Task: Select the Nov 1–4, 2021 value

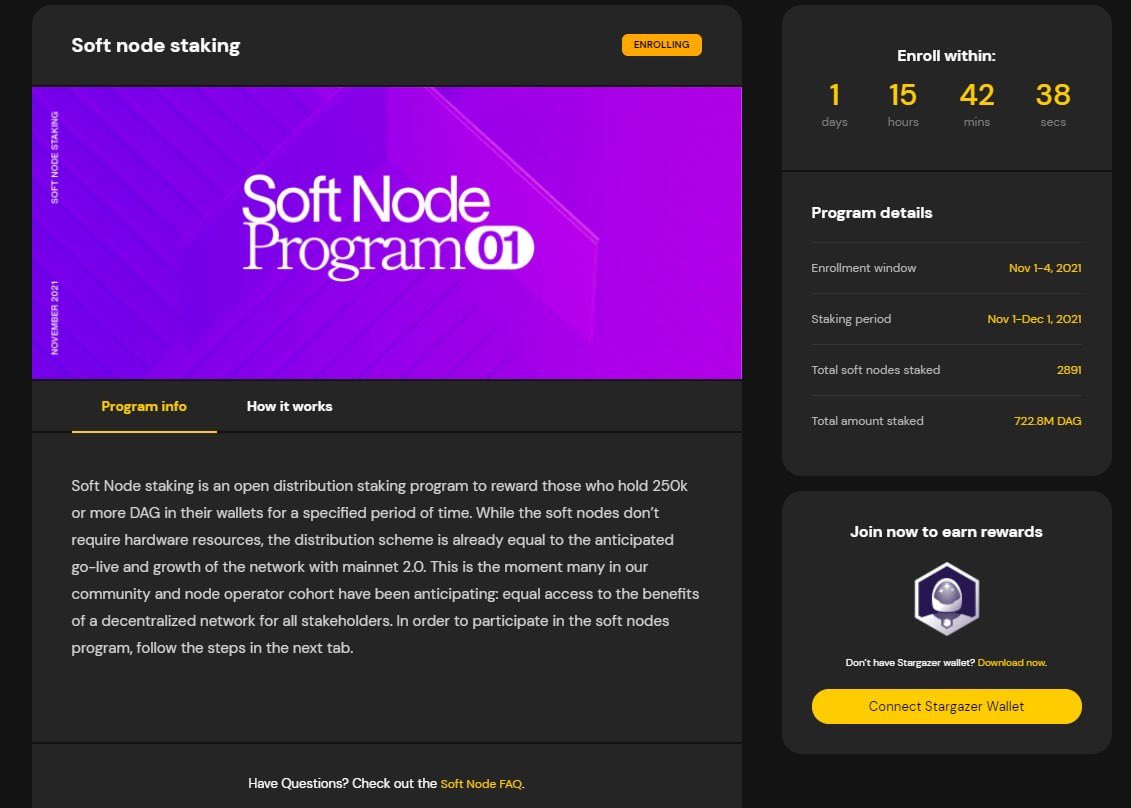Action: [x=1045, y=268]
